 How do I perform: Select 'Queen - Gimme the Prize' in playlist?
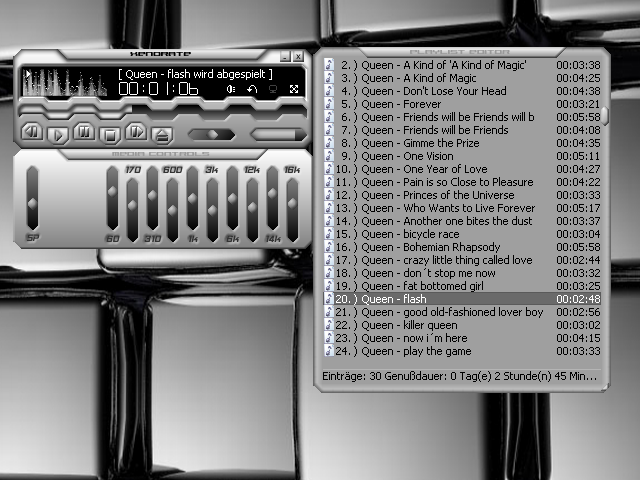(x=462, y=143)
